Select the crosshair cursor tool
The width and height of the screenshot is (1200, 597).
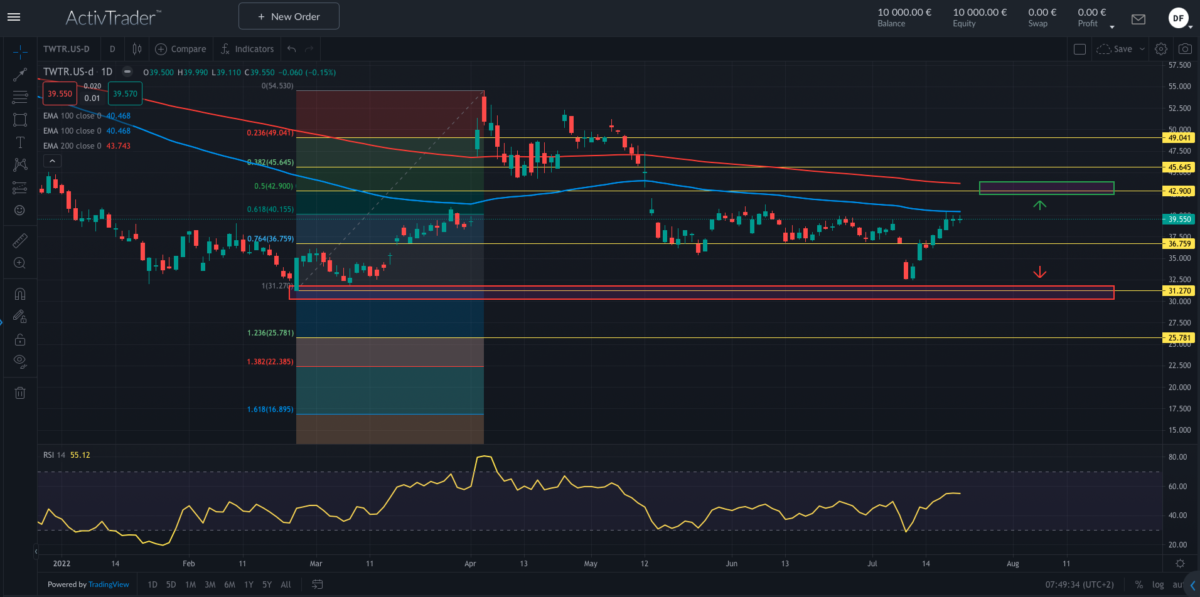coord(19,52)
